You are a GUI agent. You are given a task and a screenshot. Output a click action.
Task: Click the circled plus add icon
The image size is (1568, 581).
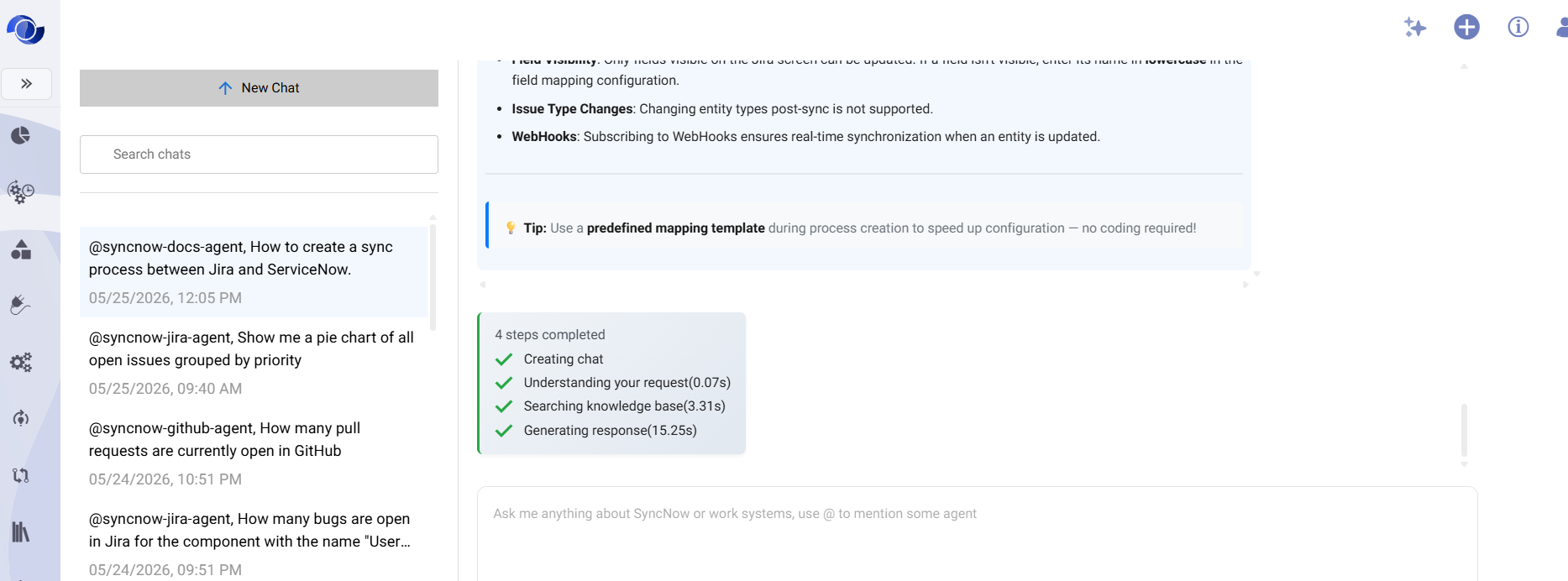[x=1466, y=27]
